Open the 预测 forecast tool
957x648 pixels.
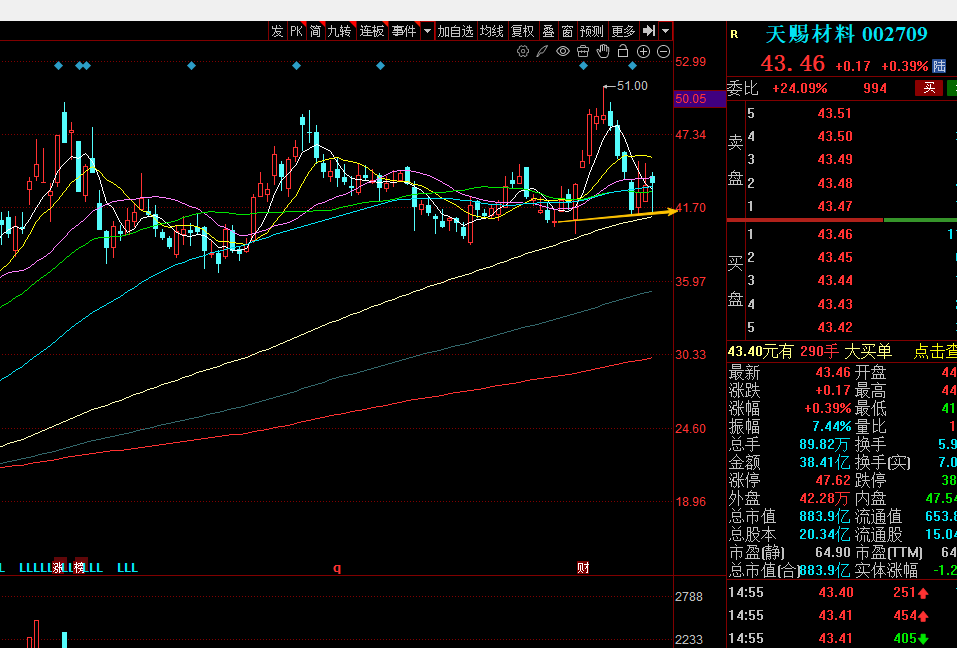[591, 31]
